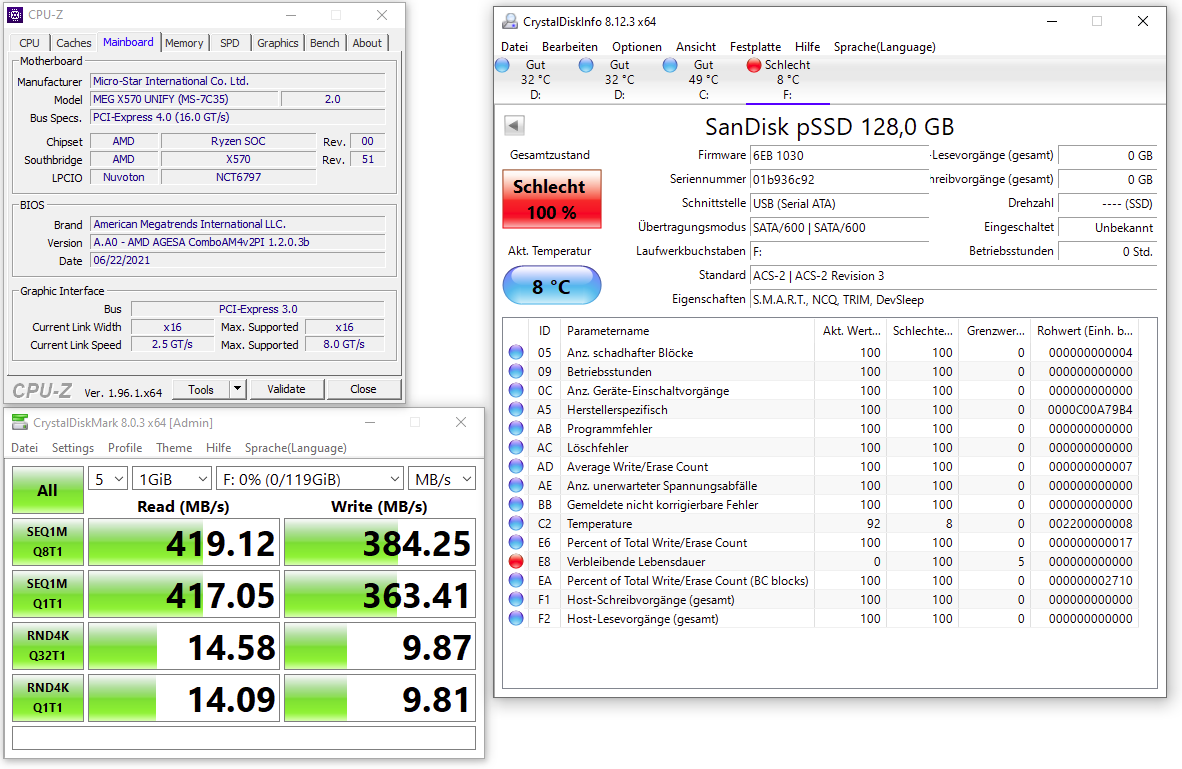
Task: Click status orb for 0C Geräte-Einschaltvorgänge
Action: coord(516,390)
